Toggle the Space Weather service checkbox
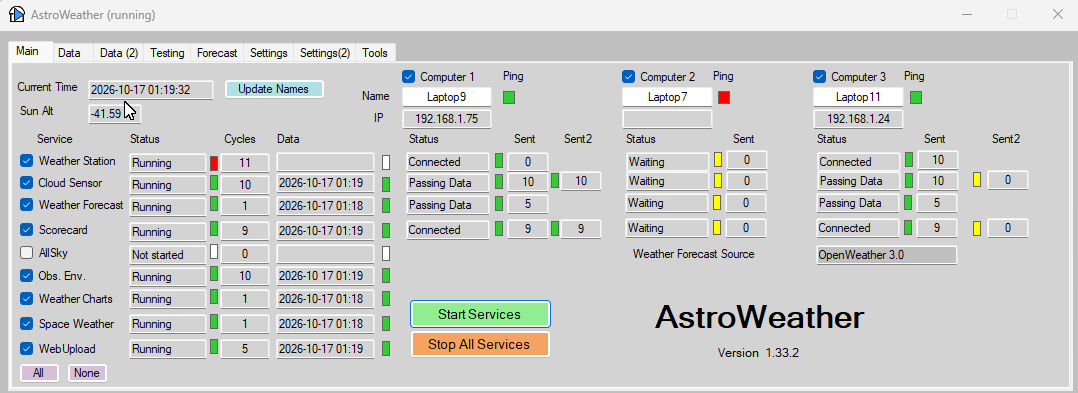The width and height of the screenshot is (1078, 393). pos(27,324)
